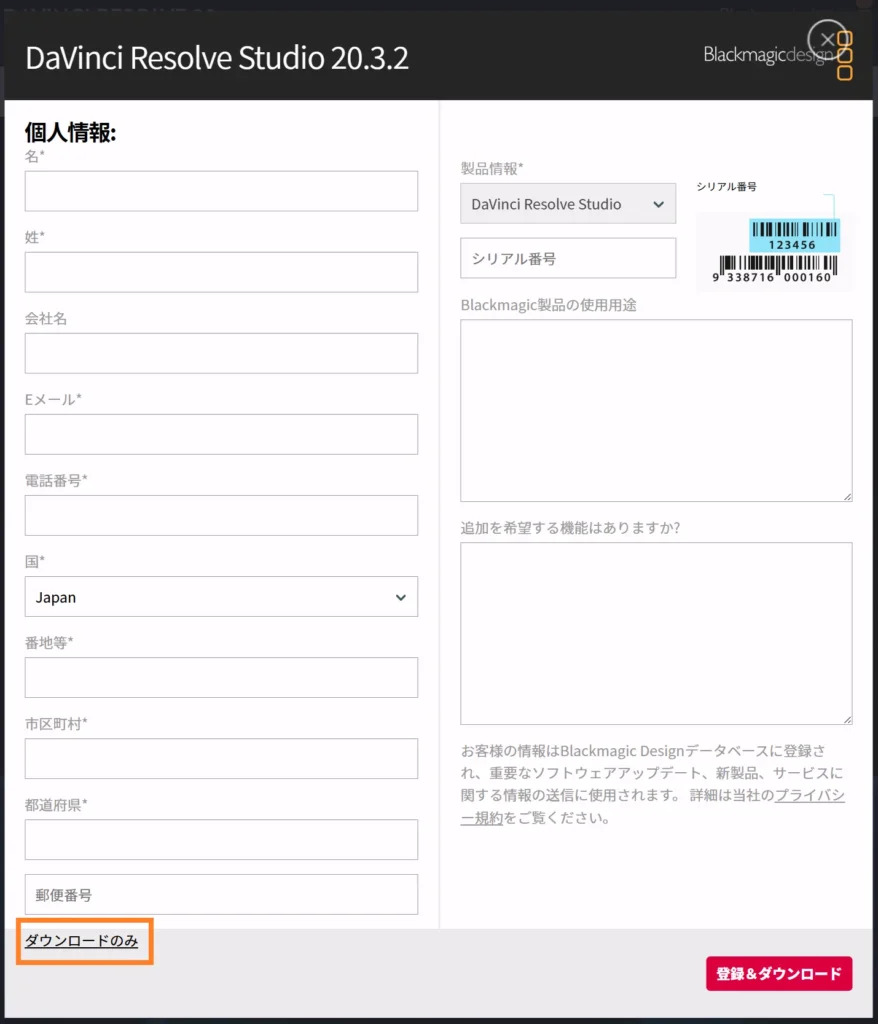878x1024 pixels.
Task: Click the ダウンロードのみ link
Action: pyautogui.click(x=82, y=941)
